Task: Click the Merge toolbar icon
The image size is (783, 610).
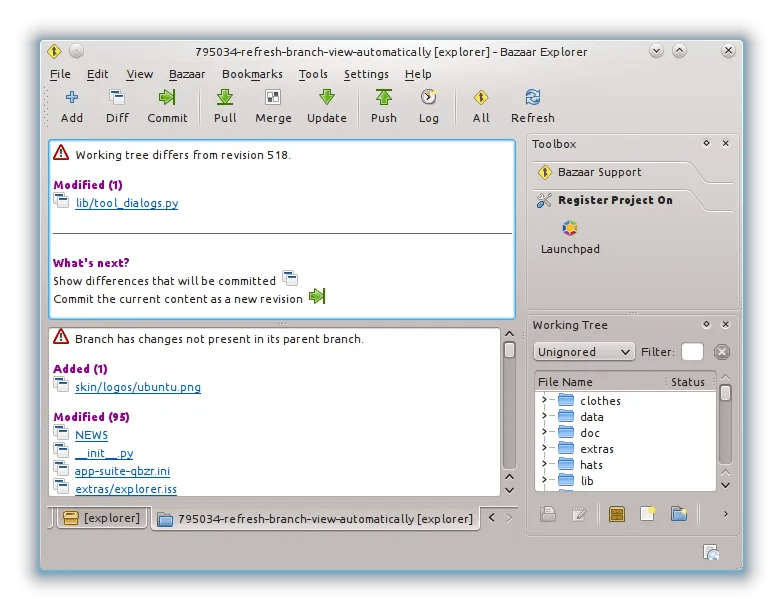Action: coord(273,97)
